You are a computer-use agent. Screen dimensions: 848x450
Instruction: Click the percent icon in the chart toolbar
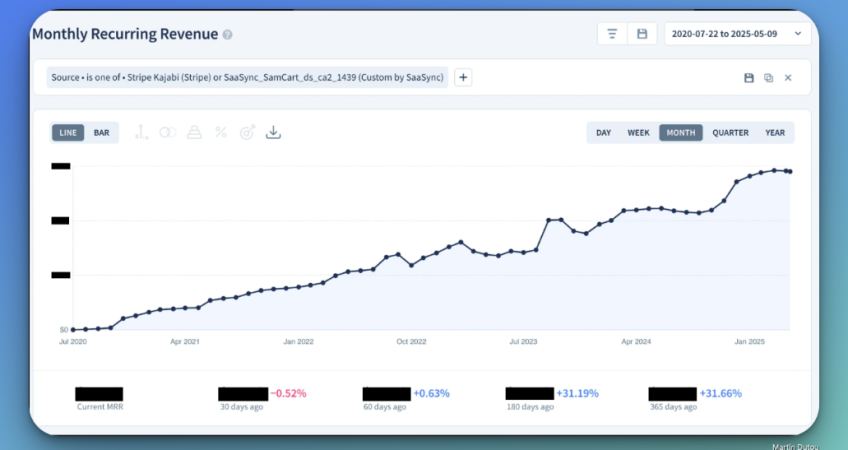point(221,132)
